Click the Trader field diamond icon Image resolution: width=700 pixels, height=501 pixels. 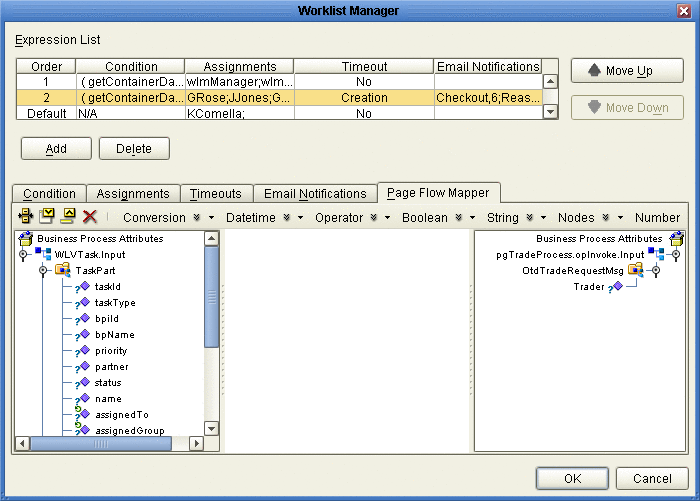click(x=616, y=287)
